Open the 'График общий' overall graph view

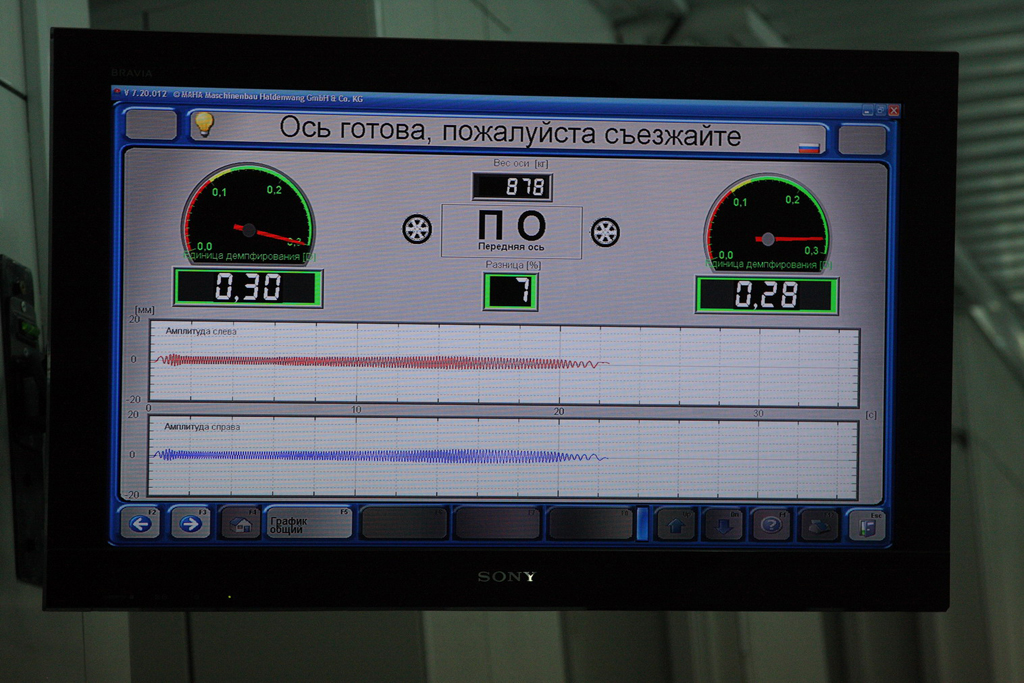(308, 523)
